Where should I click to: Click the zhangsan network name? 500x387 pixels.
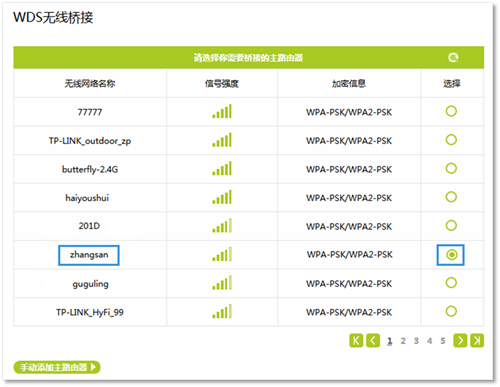89,255
